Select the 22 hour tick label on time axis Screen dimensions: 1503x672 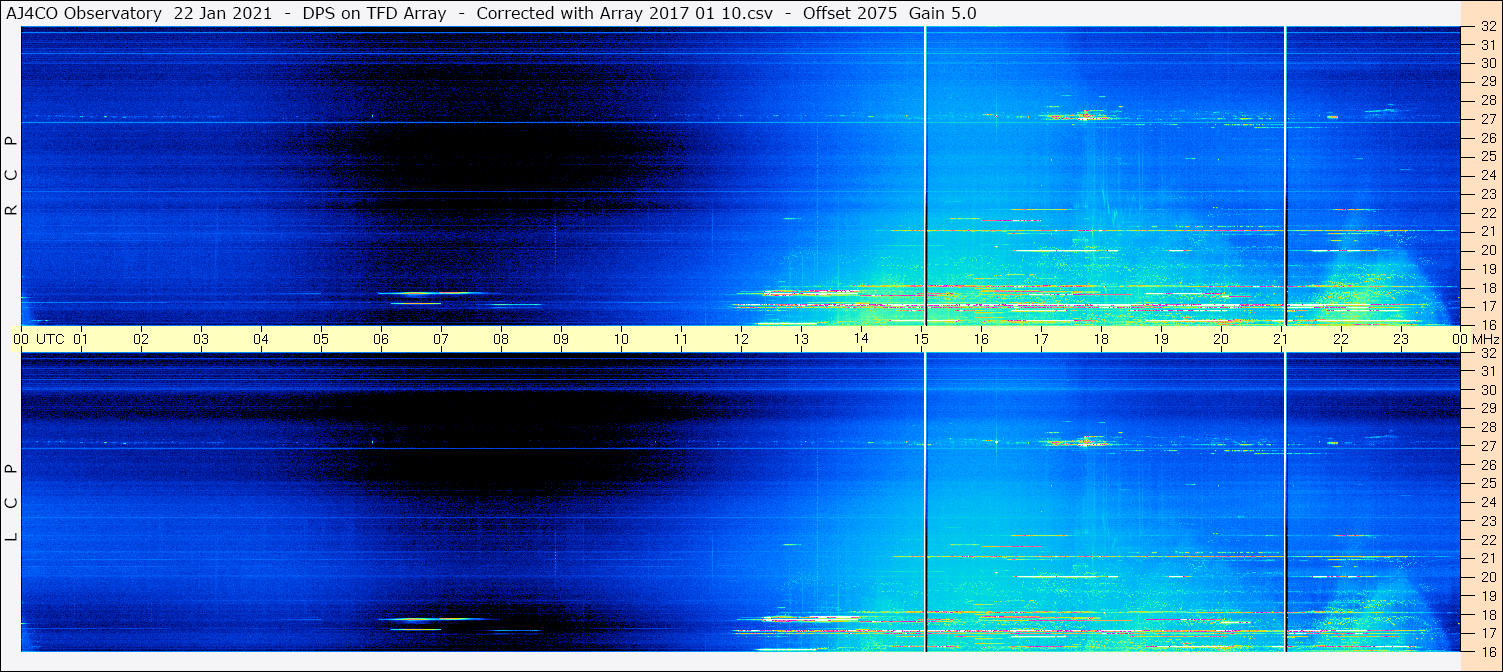pyautogui.click(x=1341, y=339)
